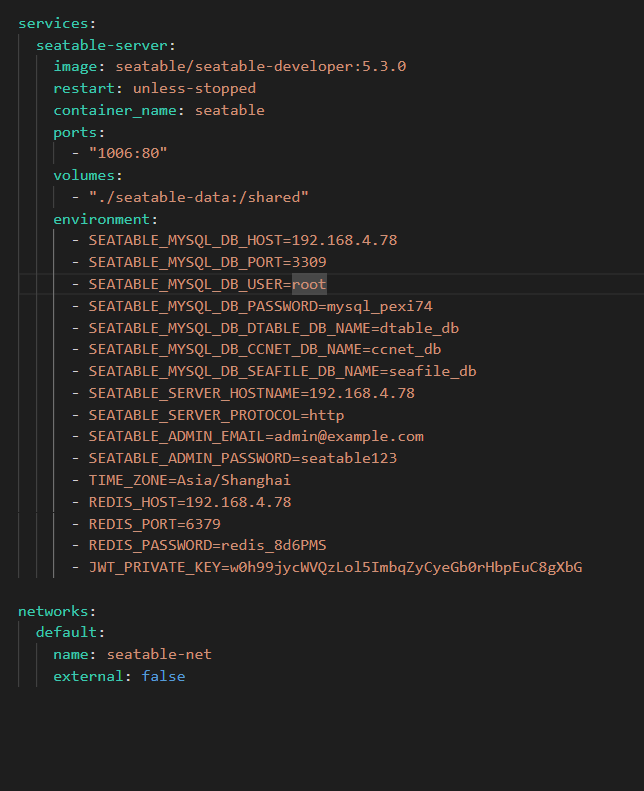
Task: Click the seatable-net network name value
Action: (159, 655)
